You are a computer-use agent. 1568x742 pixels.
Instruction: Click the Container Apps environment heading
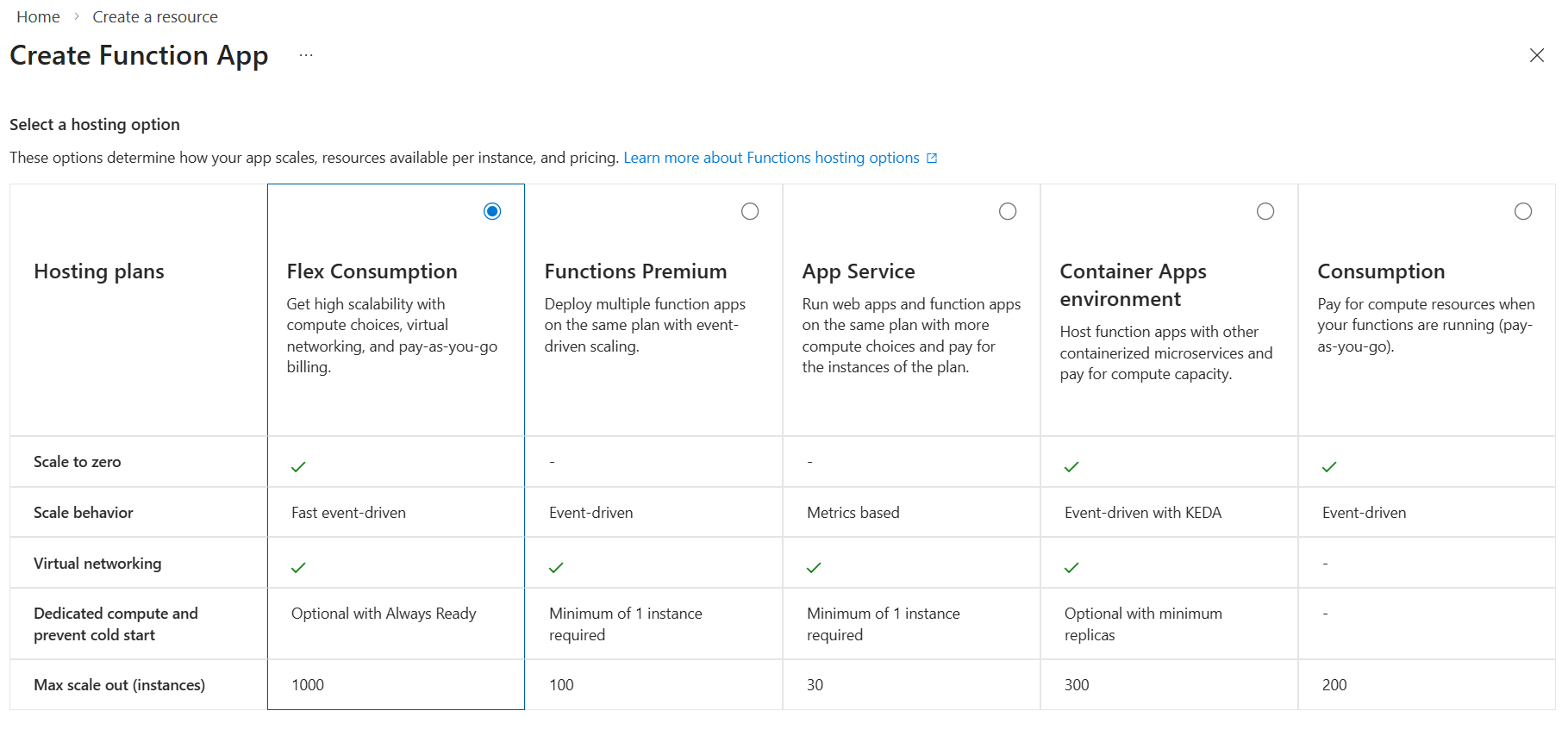point(1133,285)
